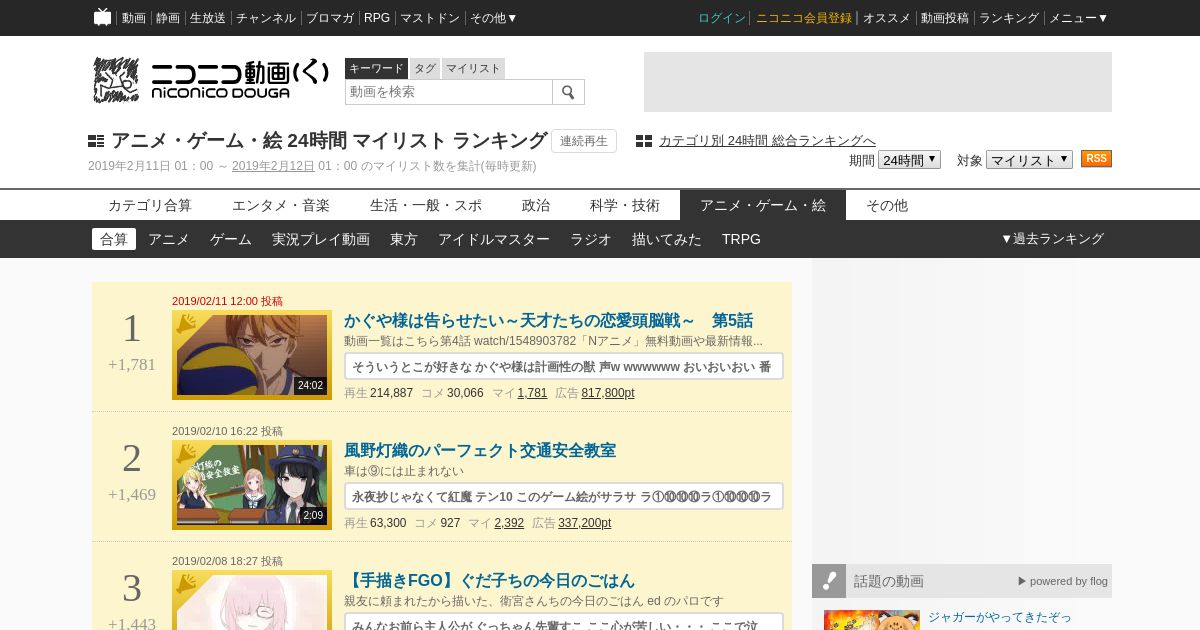This screenshot has width=1200, height=630.
Task: Click the RSS feed badge
Action: 1096,159
